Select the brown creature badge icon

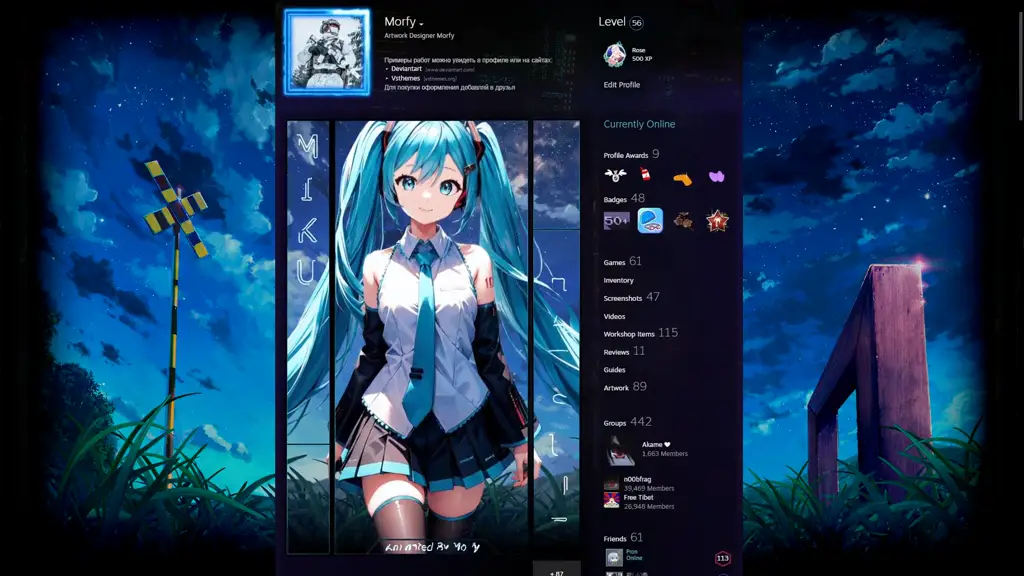coord(683,222)
